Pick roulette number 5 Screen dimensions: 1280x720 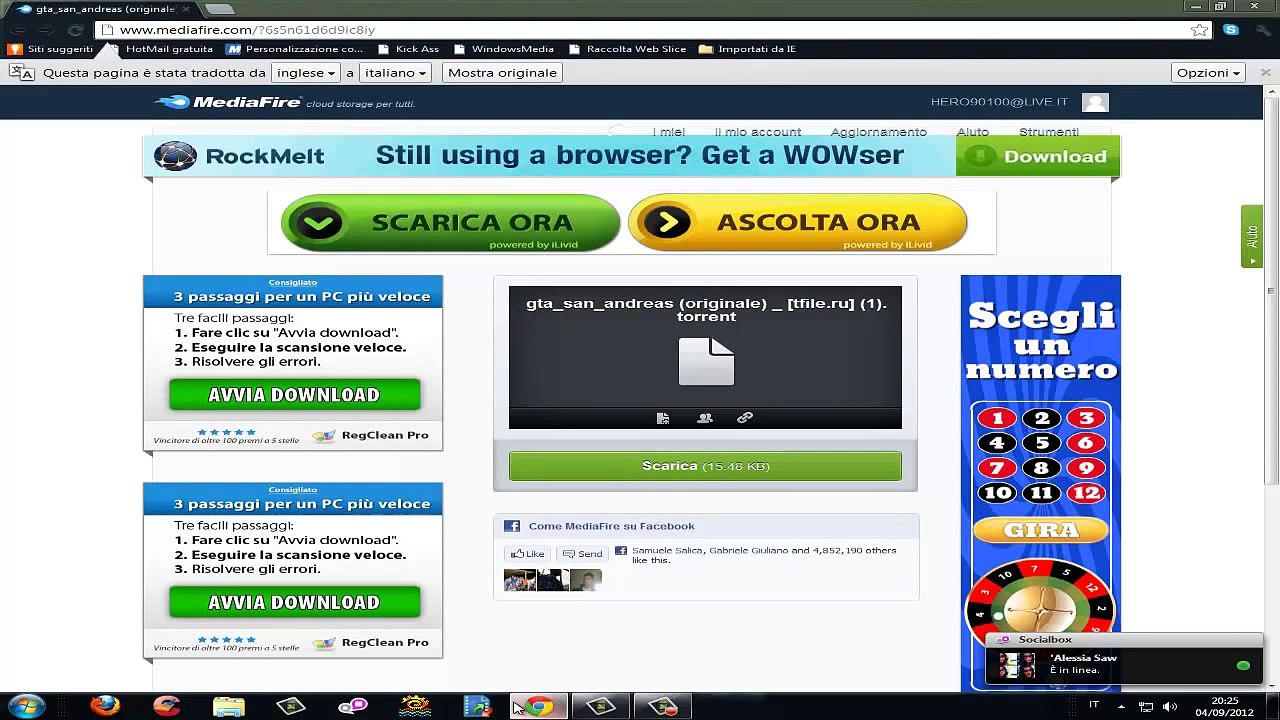pos(1041,443)
